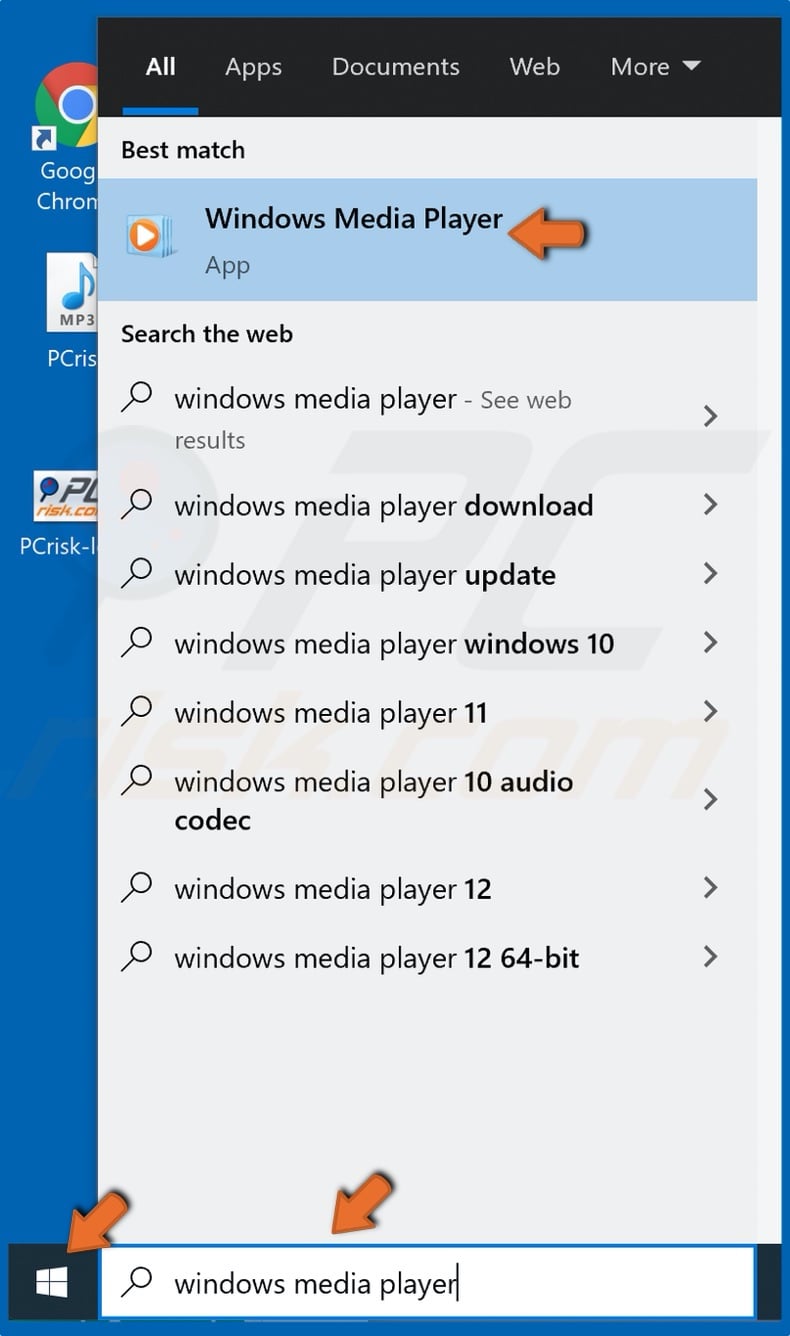Click the search icon next to windows media player download
Image resolution: width=790 pixels, height=1336 pixels.
click(x=137, y=505)
